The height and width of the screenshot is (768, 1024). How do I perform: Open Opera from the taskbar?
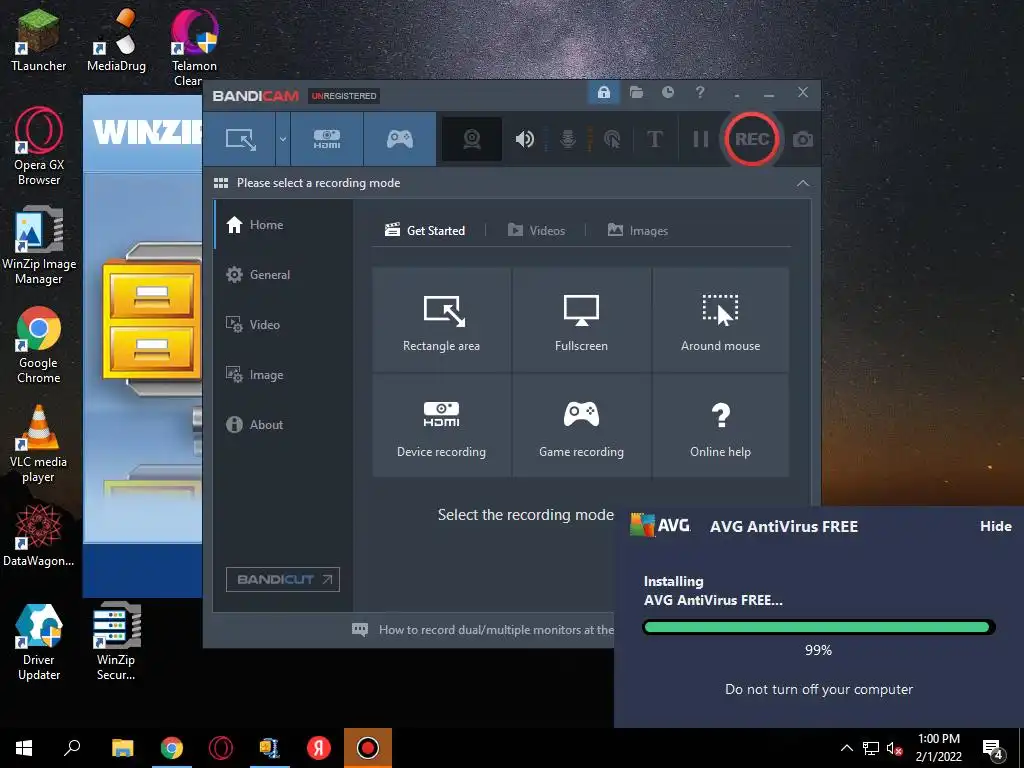pyautogui.click(x=221, y=748)
